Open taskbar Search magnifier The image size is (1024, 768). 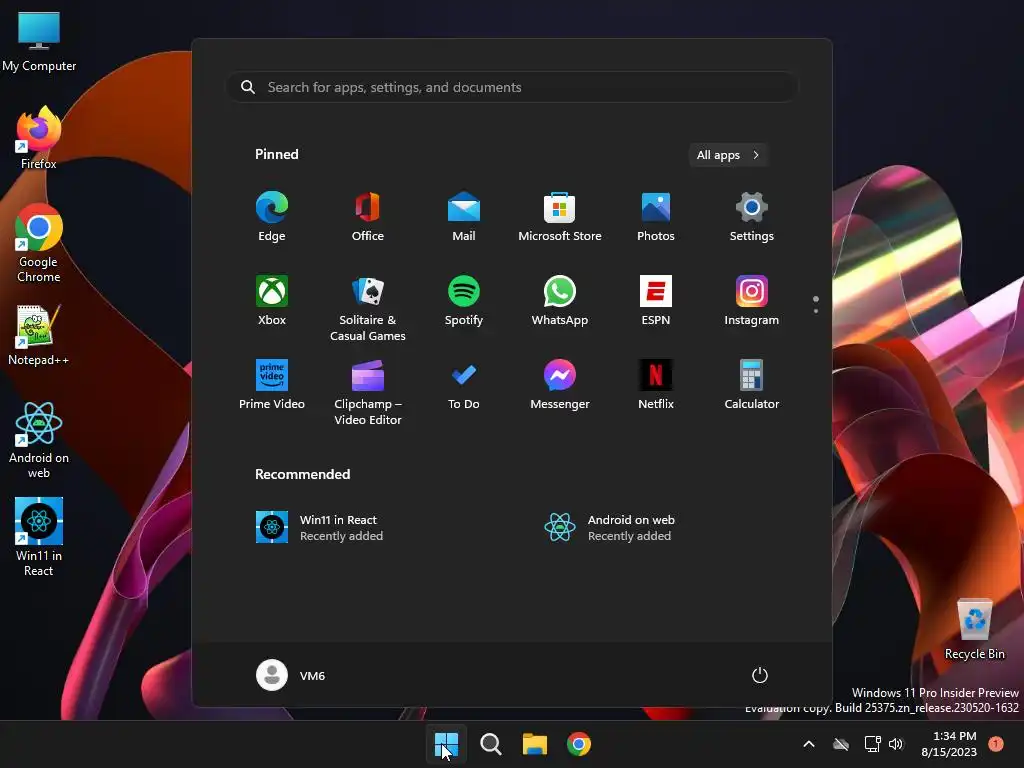click(490, 744)
